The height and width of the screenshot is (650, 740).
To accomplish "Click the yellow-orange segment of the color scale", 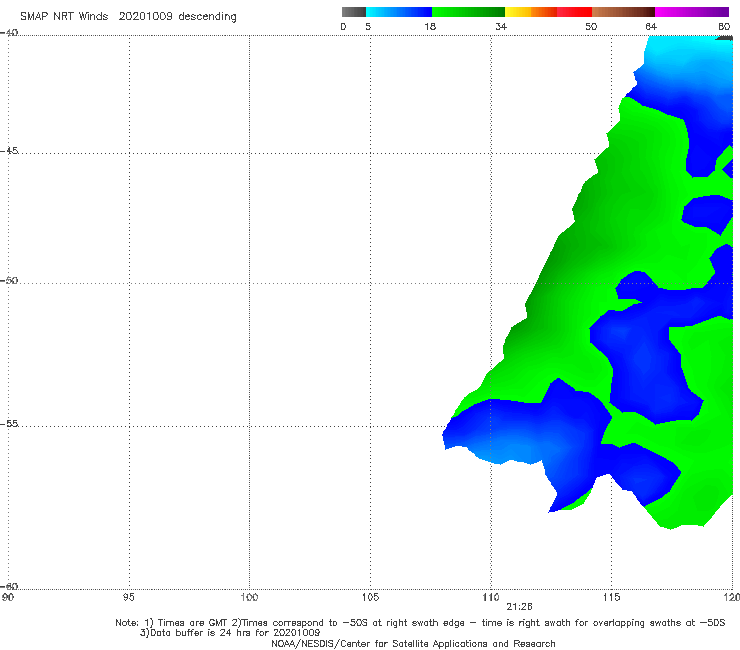I will [531, 12].
